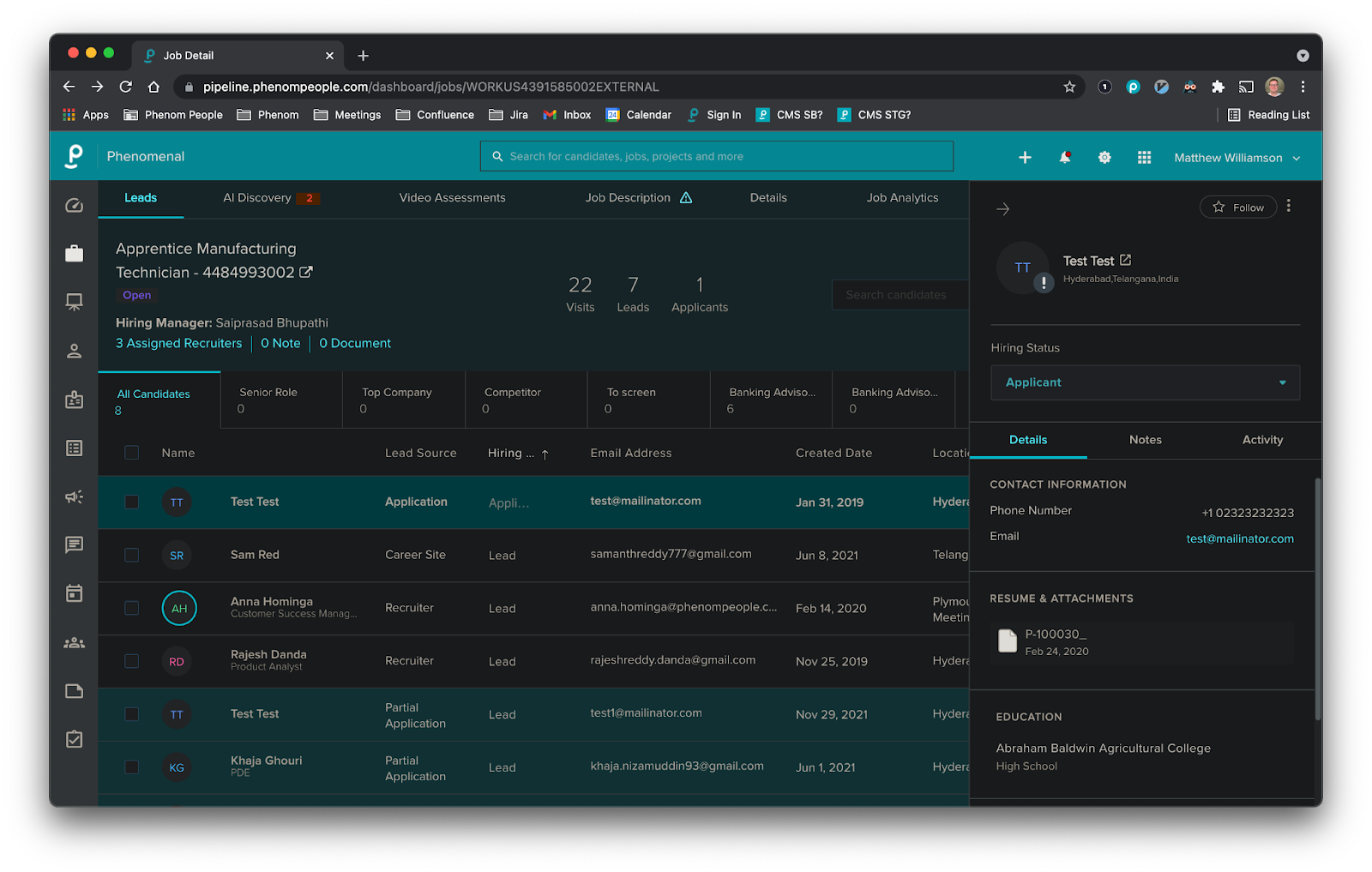
Task: Open the dashboard speedometer icon in sidebar
Action: click(x=75, y=205)
